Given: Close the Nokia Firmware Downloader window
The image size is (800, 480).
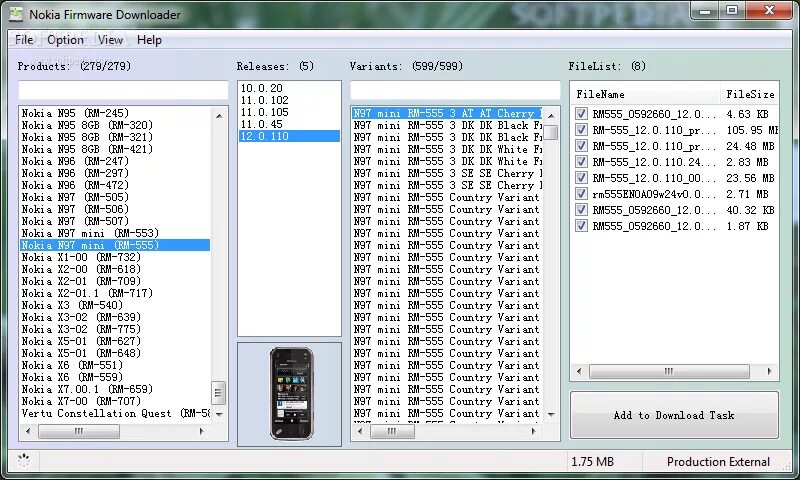Looking at the screenshot, I should (x=769, y=10).
